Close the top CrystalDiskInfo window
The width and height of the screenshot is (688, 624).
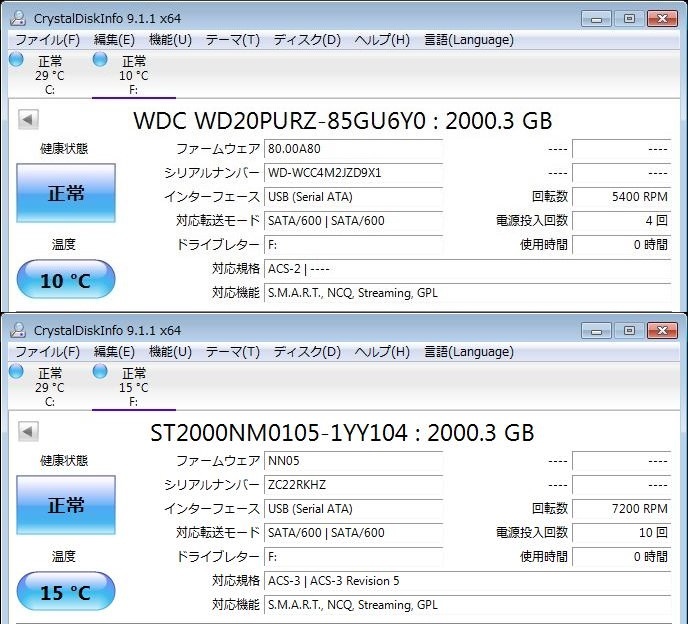tap(663, 19)
